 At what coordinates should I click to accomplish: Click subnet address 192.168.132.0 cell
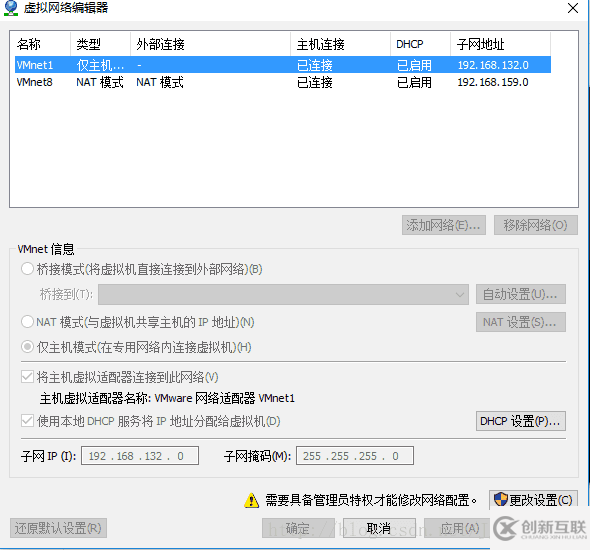[493, 65]
